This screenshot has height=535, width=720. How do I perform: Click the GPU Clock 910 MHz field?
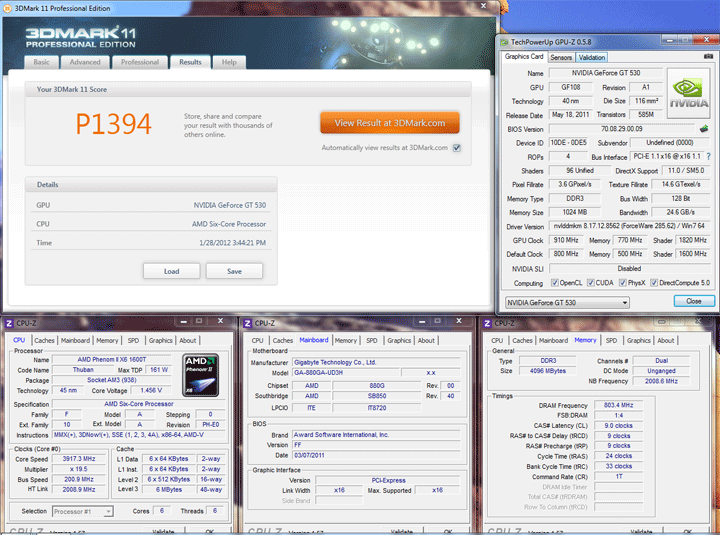point(566,240)
